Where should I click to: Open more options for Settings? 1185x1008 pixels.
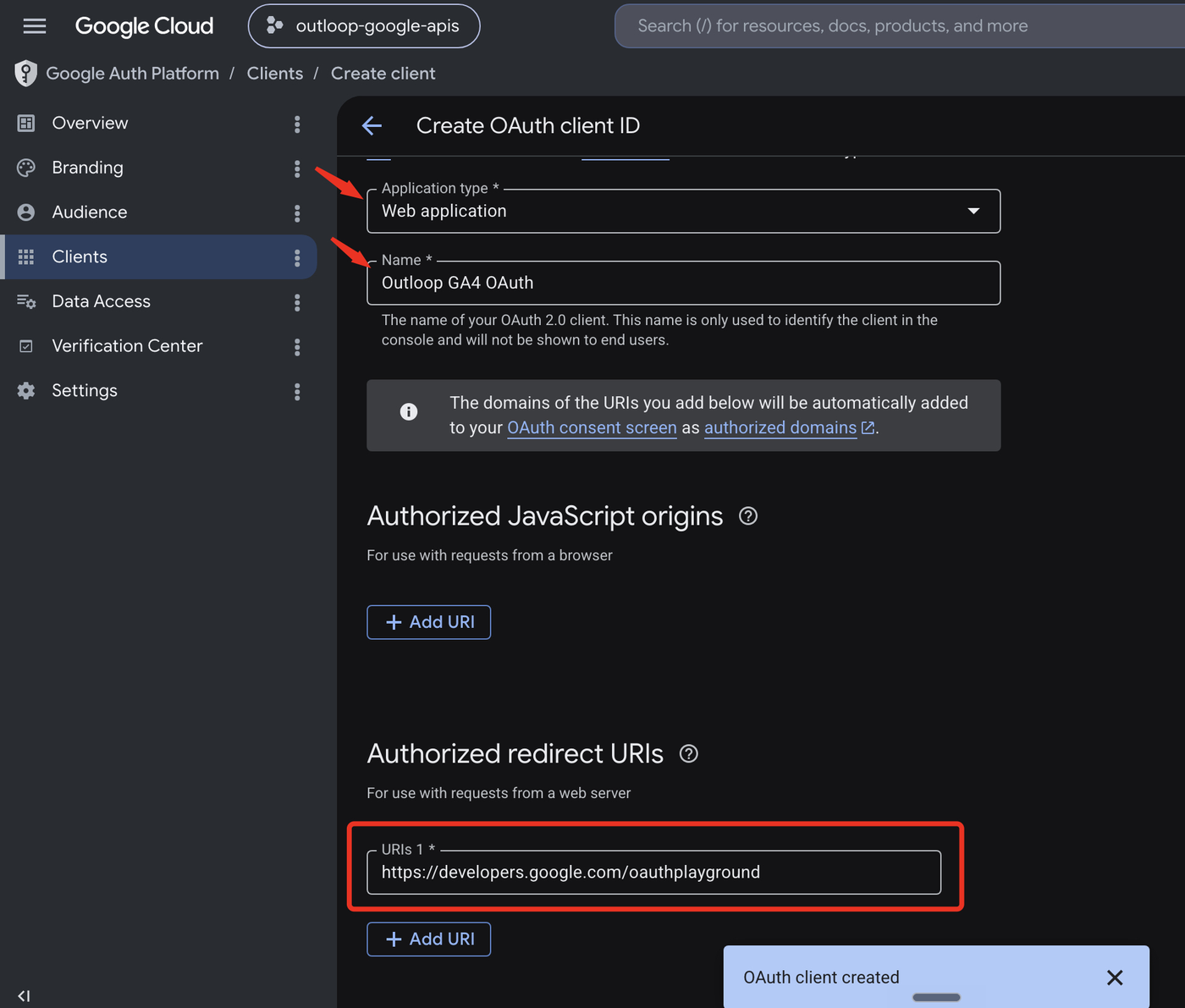click(x=297, y=392)
